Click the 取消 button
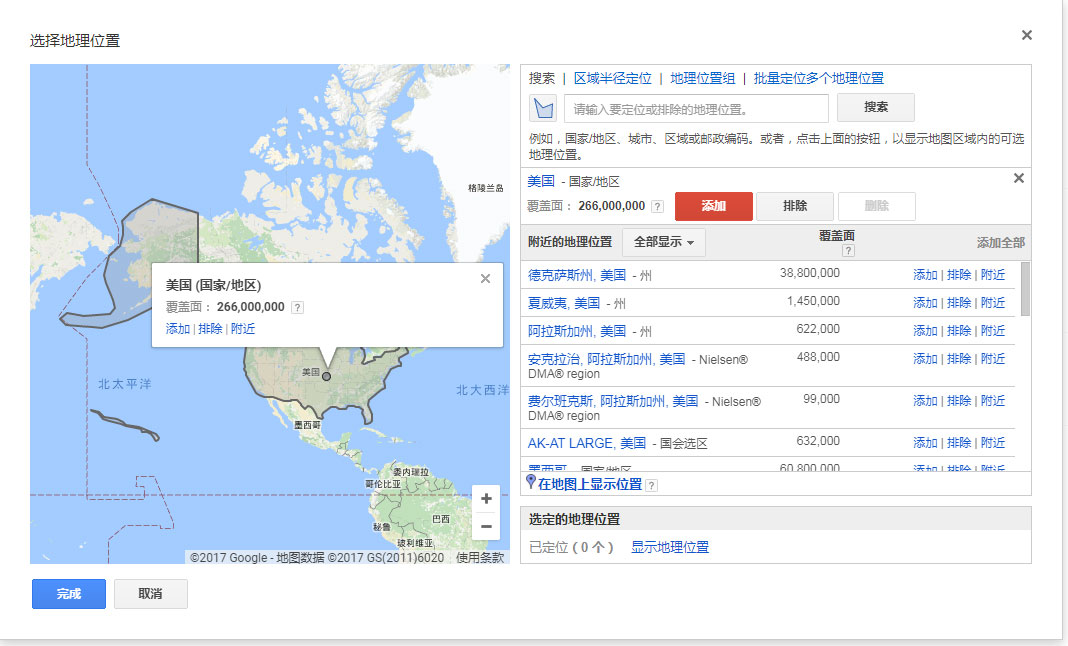1068x646 pixels. point(151,594)
